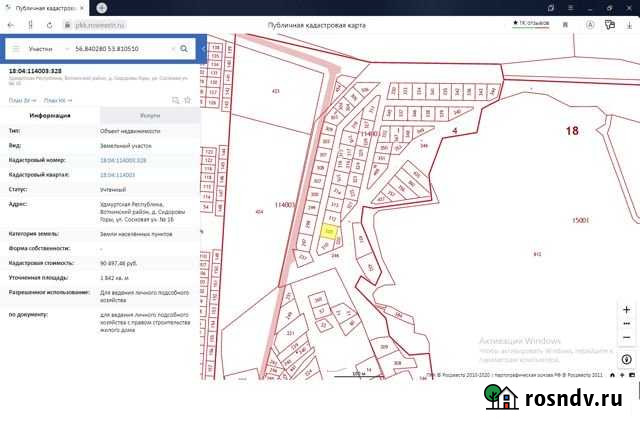
Task: Run search with the magnifier icon
Action: [184, 49]
